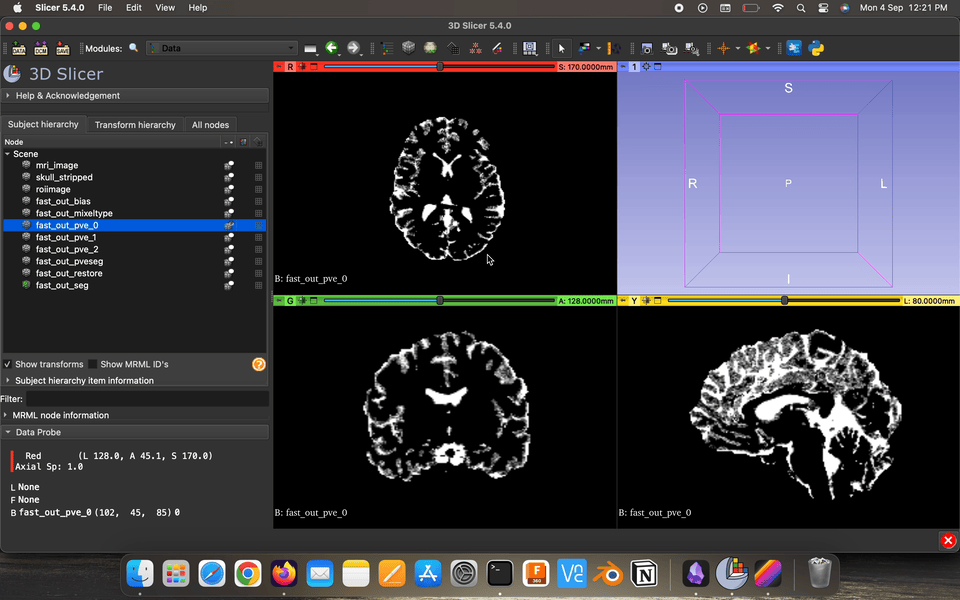Collapse the Data Probe section

click(x=135, y=432)
